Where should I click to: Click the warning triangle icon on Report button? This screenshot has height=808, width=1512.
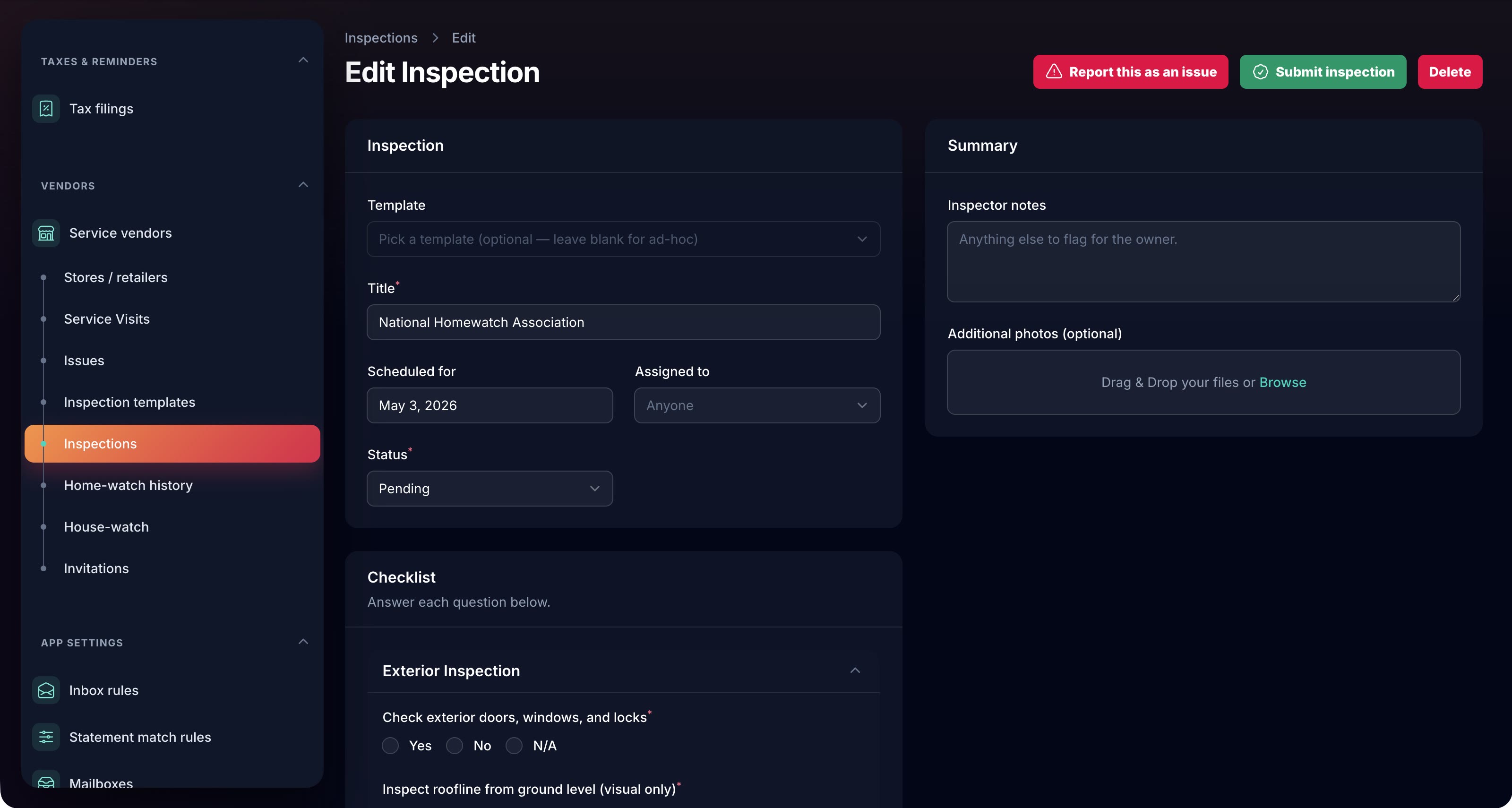[x=1054, y=72]
